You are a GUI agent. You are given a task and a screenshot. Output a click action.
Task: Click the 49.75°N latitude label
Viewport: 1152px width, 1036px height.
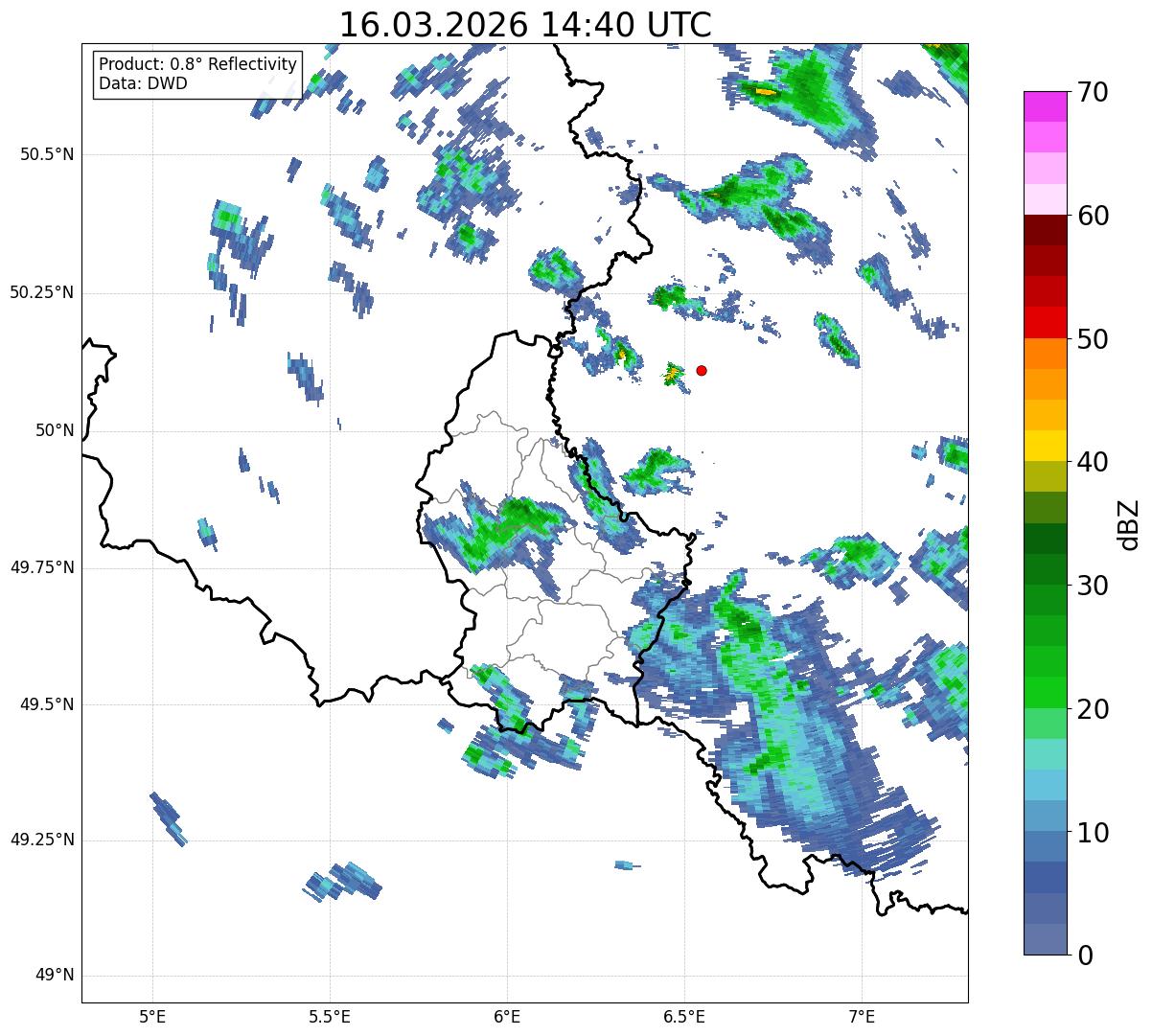(42, 567)
